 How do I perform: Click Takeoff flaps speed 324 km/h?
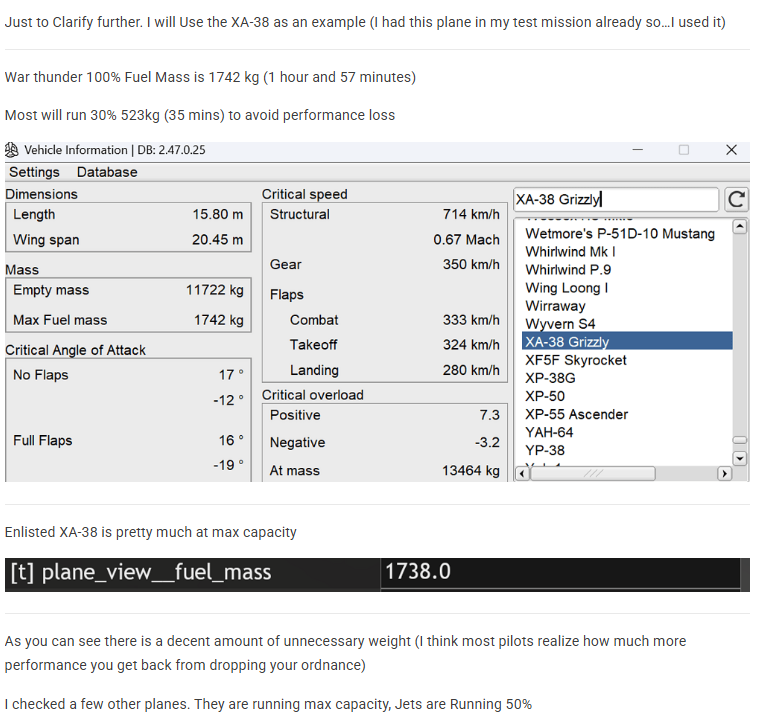(x=471, y=345)
